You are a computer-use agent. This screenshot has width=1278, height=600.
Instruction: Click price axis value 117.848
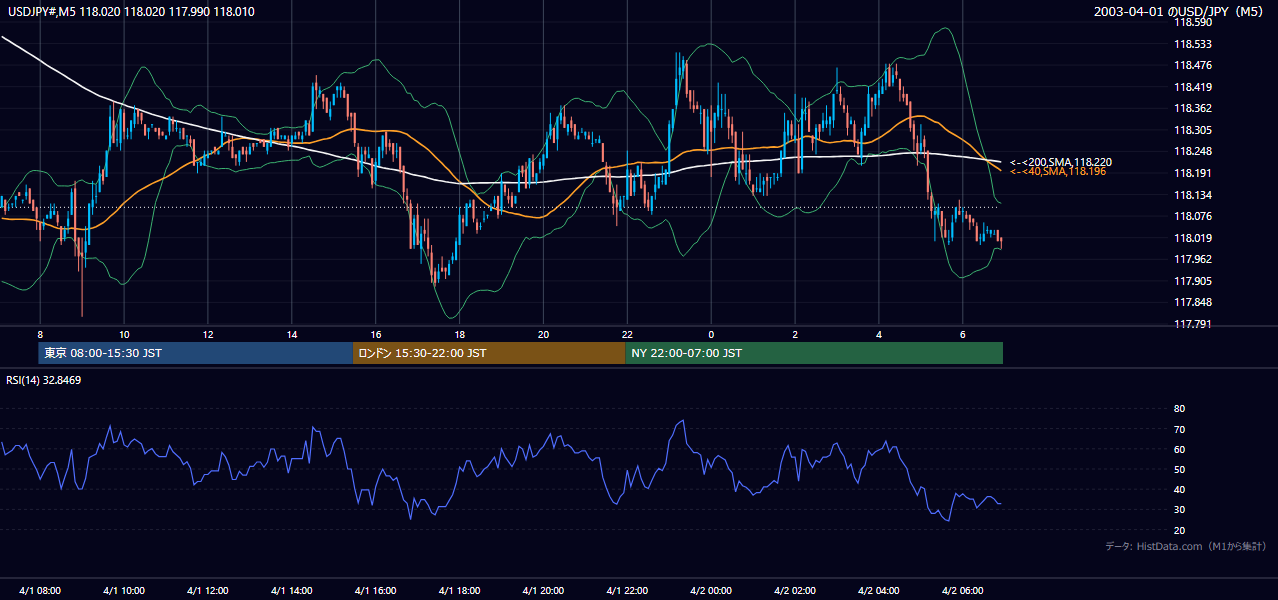point(1193,302)
